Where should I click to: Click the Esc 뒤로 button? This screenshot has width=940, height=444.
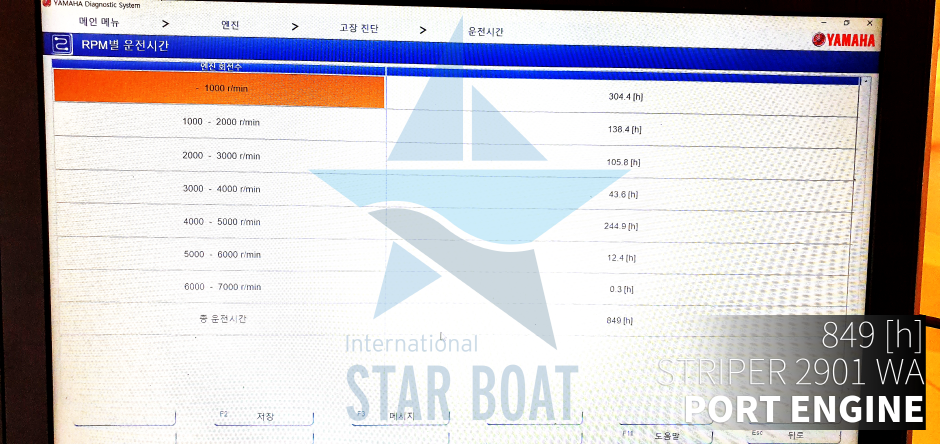(794, 436)
